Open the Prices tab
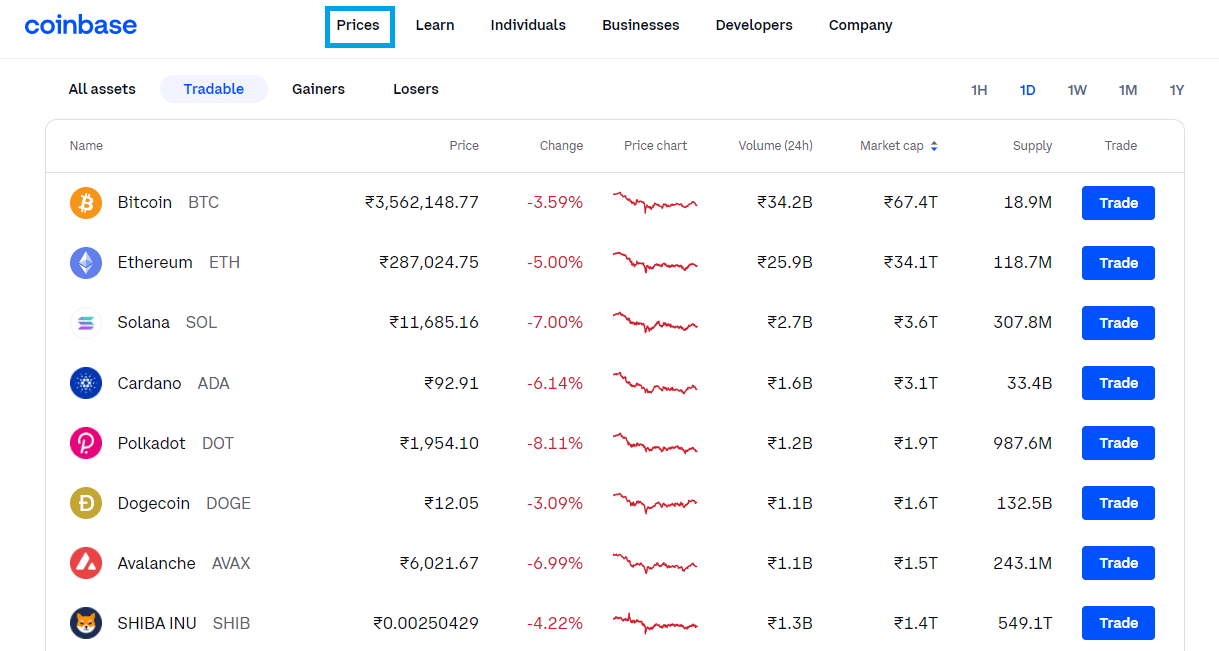Image resolution: width=1219 pixels, height=651 pixels. tap(358, 25)
